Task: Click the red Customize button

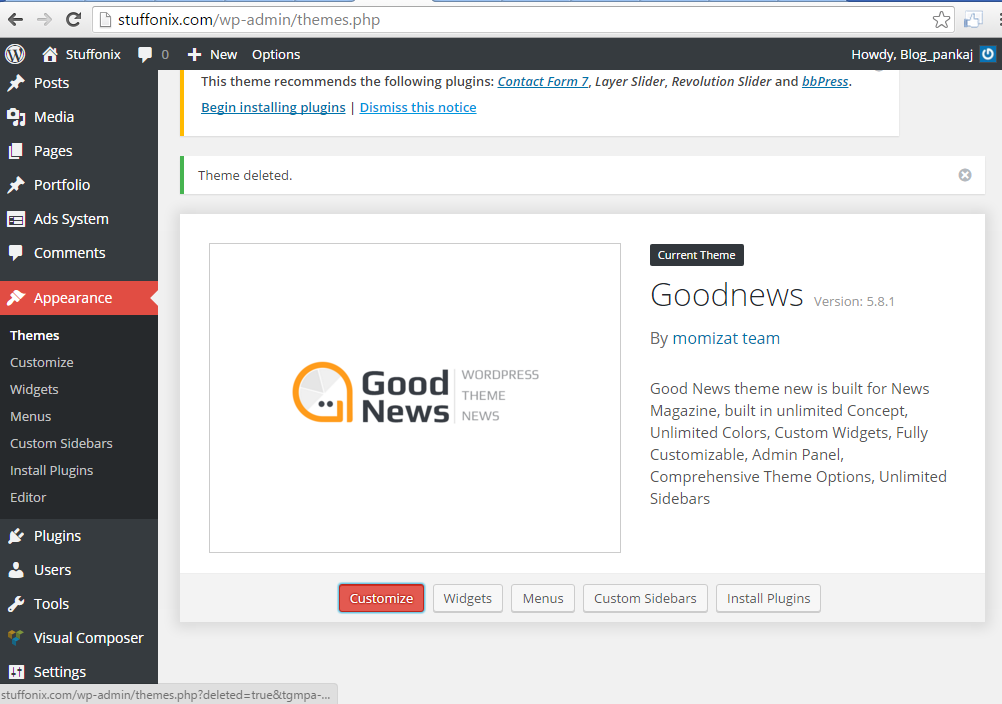Action: point(382,599)
